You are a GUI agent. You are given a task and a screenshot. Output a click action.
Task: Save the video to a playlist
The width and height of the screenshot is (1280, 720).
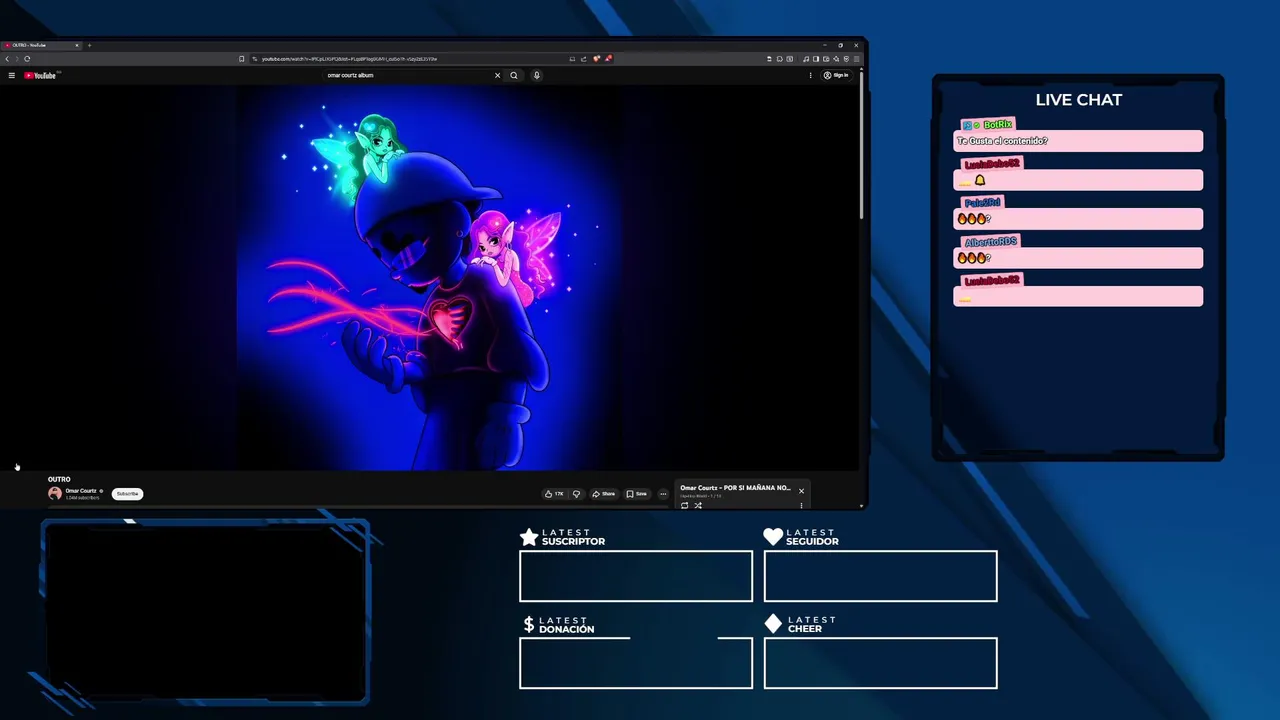(637, 494)
